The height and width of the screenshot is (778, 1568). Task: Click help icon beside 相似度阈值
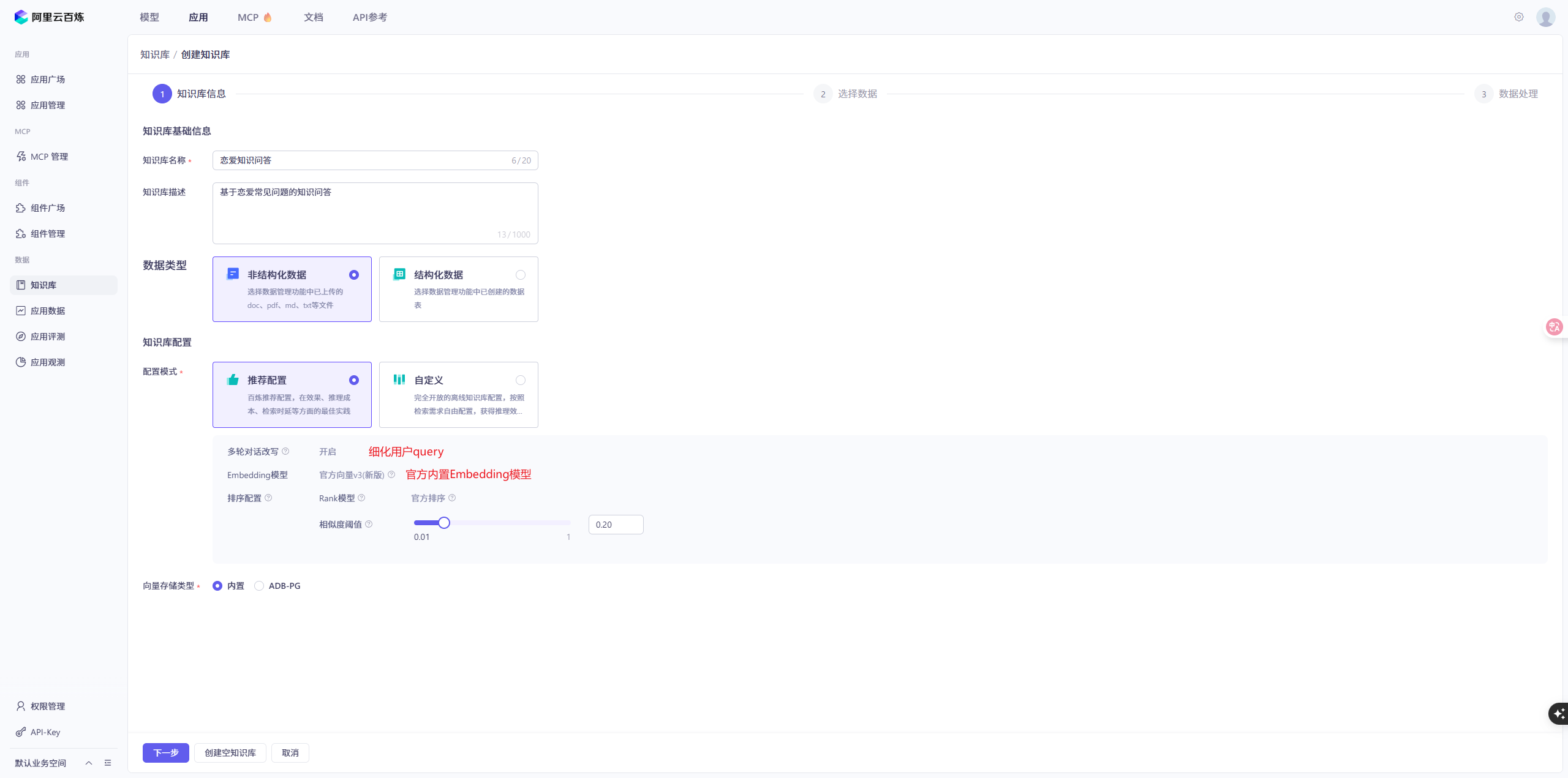[369, 525]
